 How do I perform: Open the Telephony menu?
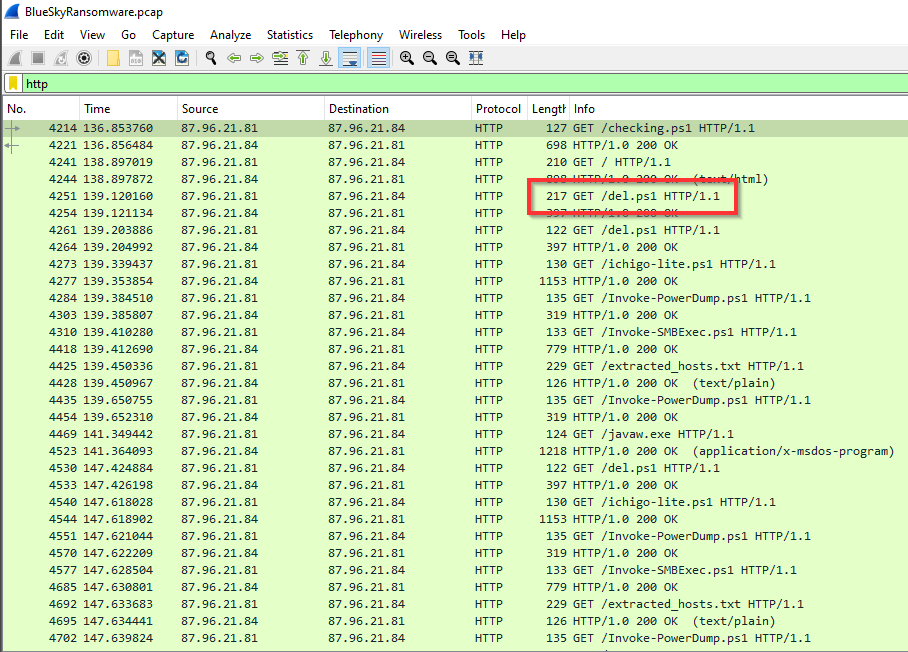355,35
